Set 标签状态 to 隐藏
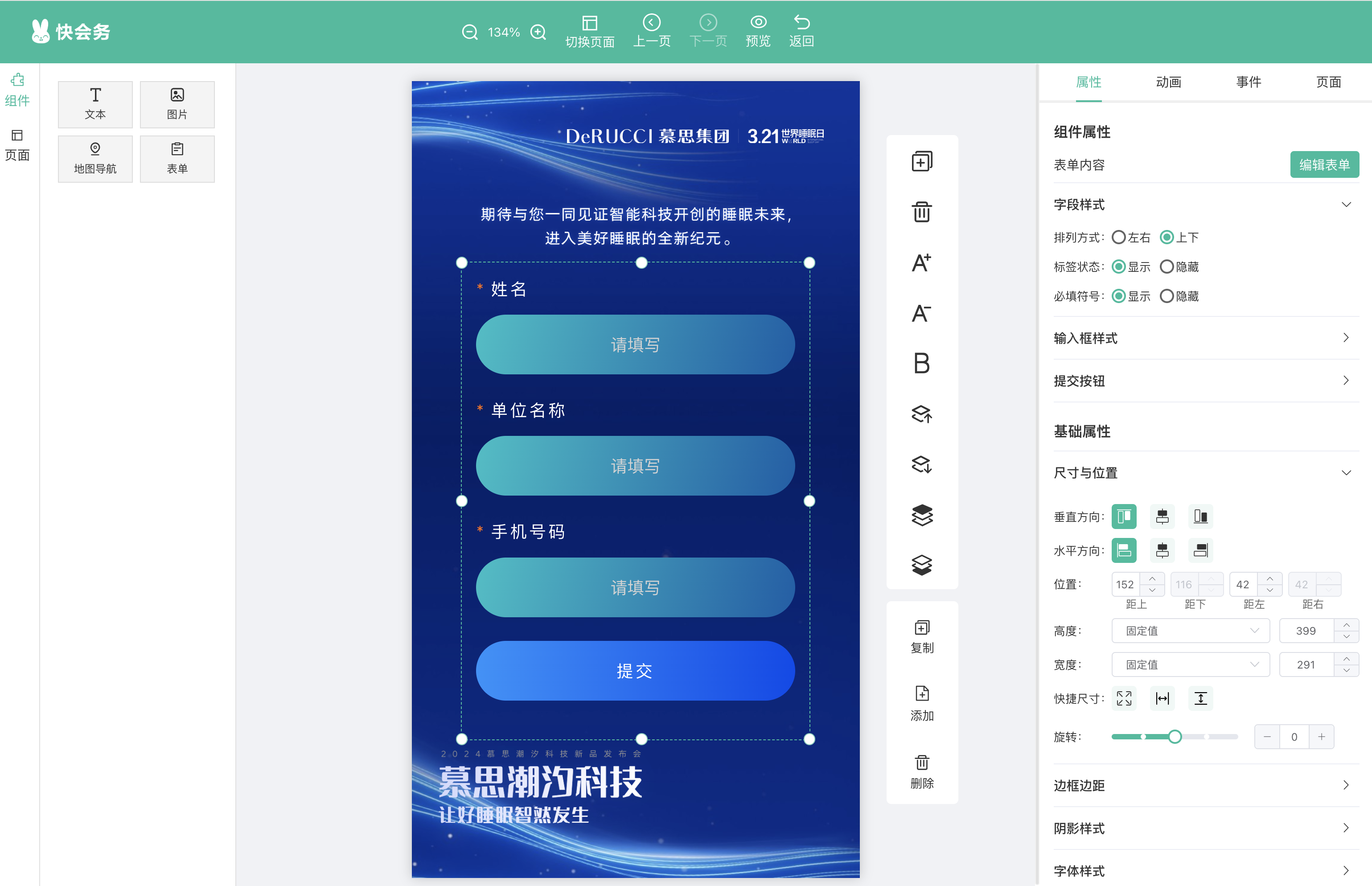 coord(1166,267)
